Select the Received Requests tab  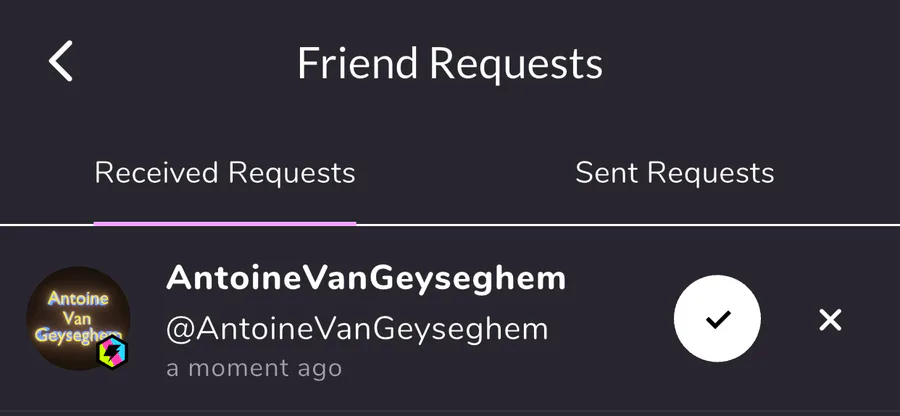[x=225, y=173]
